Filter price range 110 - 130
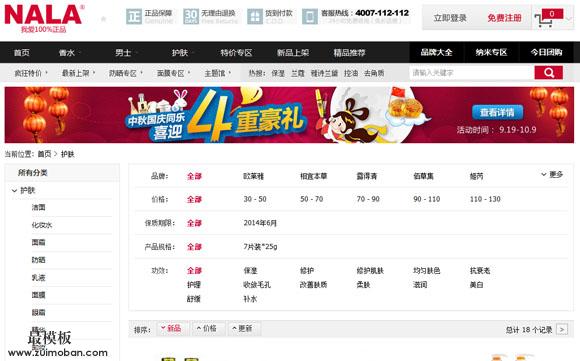 pyautogui.click(x=485, y=199)
